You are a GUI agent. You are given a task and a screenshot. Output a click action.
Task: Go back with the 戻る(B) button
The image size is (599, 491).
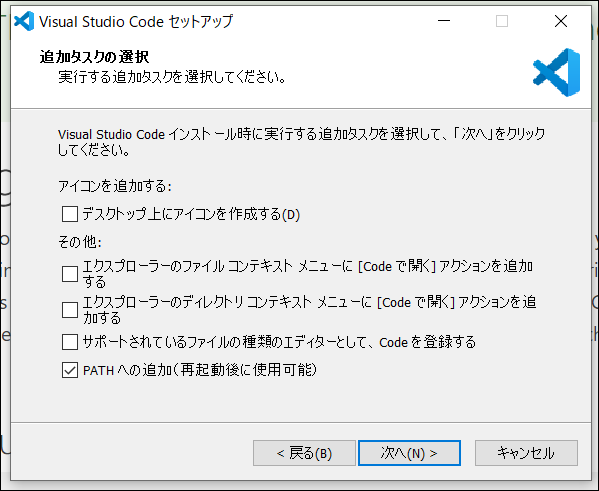point(304,453)
